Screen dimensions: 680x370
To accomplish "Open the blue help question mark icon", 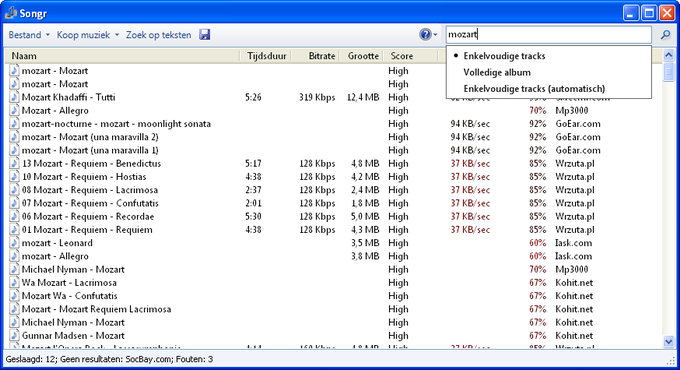I will (x=425, y=35).
